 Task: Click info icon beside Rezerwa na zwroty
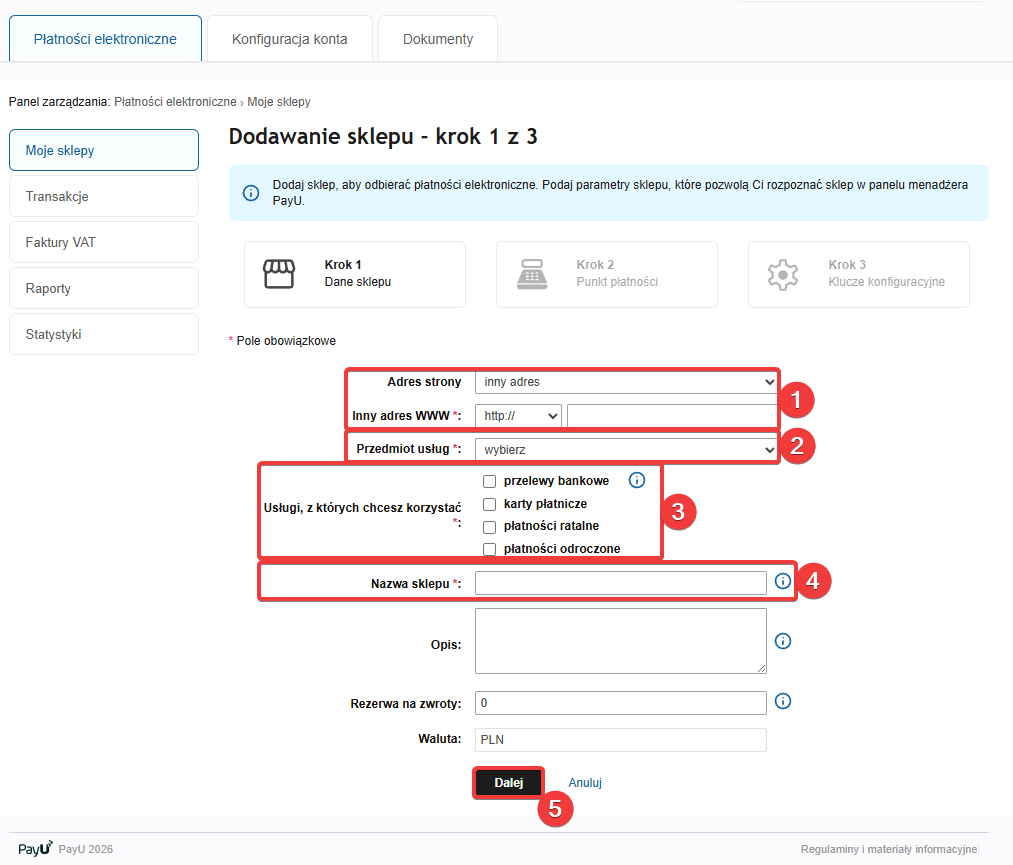pyautogui.click(x=783, y=702)
